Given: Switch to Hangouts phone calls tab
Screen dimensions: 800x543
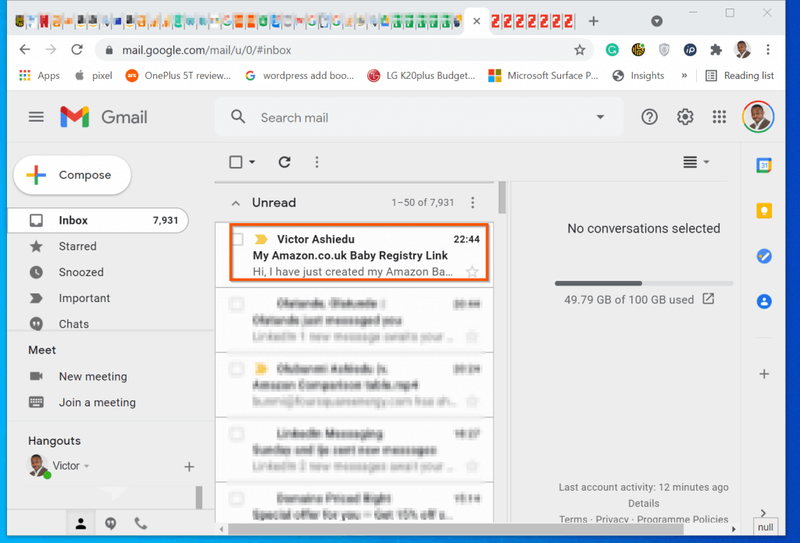Looking at the screenshot, I should tap(140, 524).
